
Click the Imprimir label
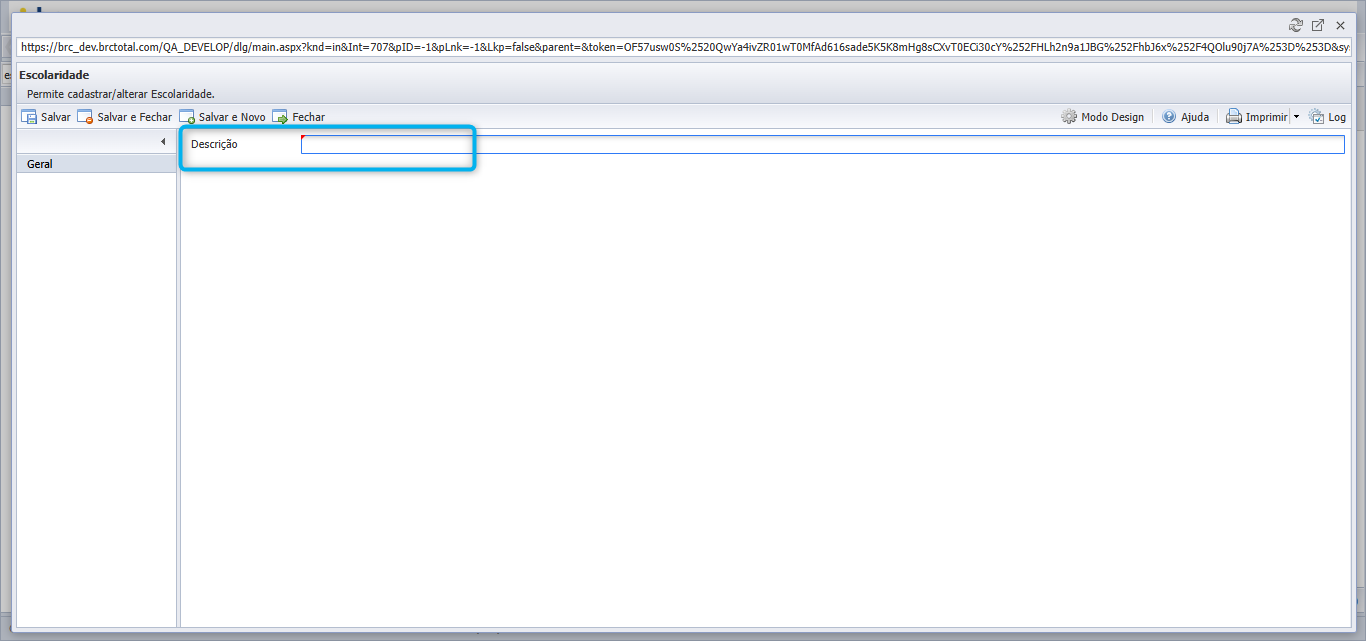pyautogui.click(x=1267, y=117)
